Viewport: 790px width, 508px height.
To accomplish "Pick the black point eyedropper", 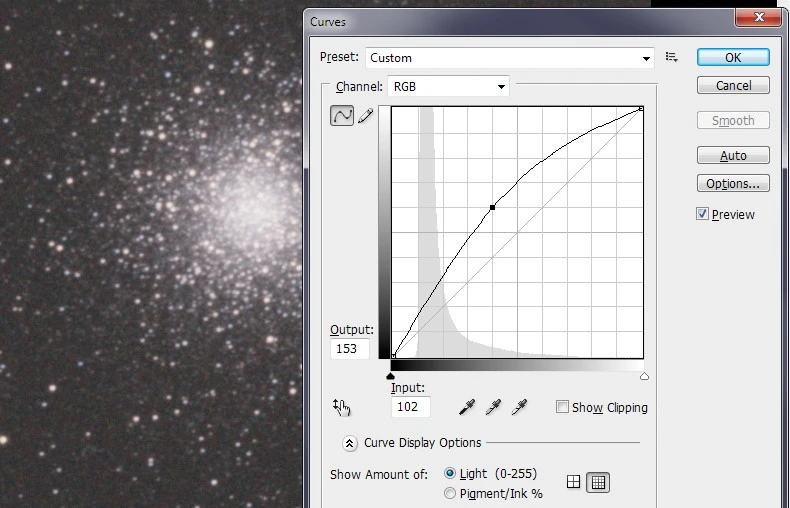I will pyautogui.click(x=466, y=407).
